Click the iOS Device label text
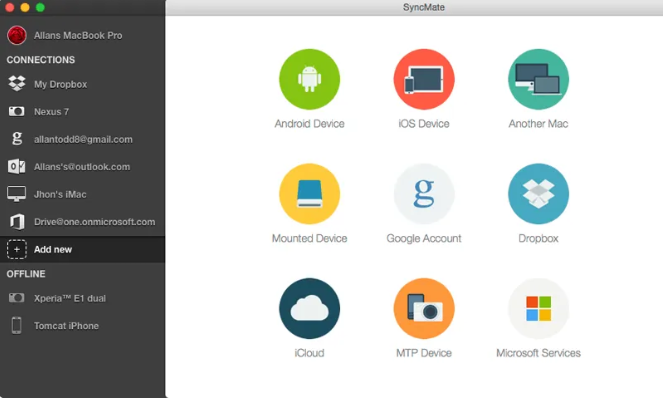This screenshot has width=666, height=418. coord(424,124)
